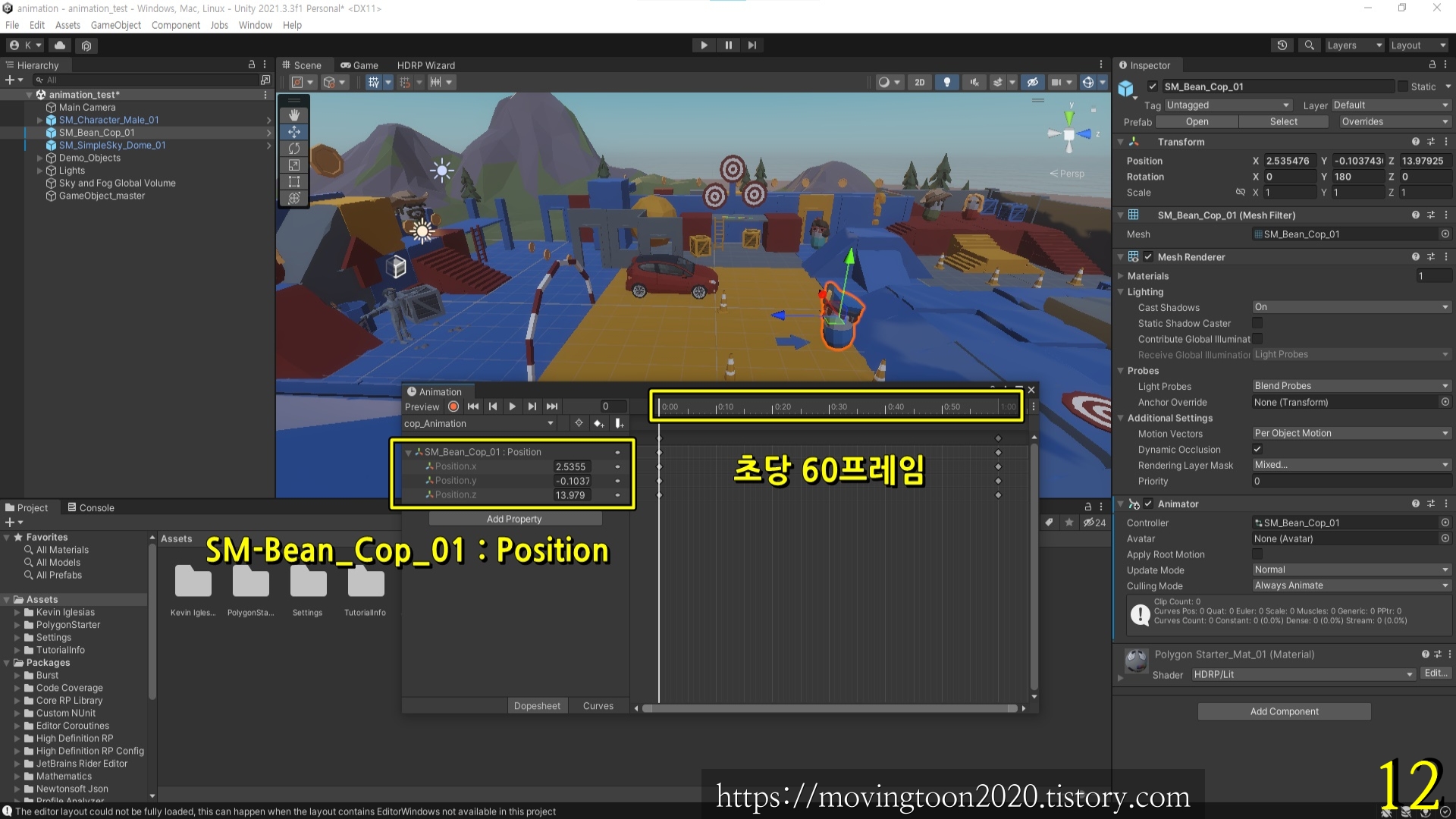Screen dimensions: 1456x819
Task: Open Cast Shadows dropdown
Action: [1351, 307]
